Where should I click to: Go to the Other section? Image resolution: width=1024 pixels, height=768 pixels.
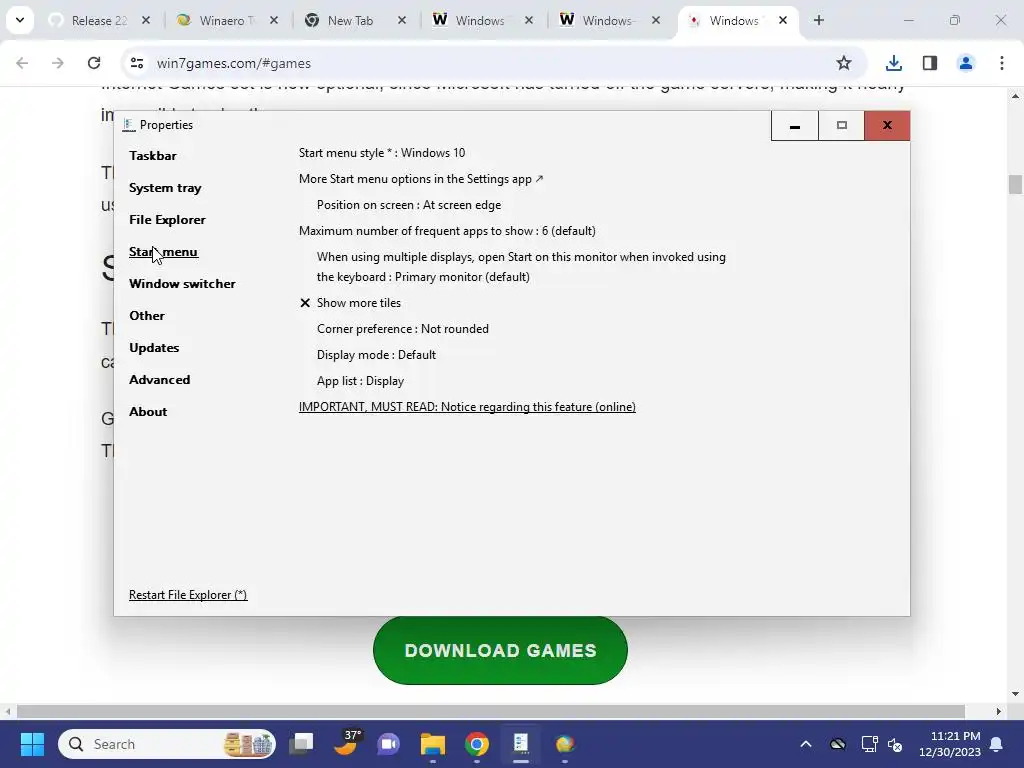tap(147, 315)
